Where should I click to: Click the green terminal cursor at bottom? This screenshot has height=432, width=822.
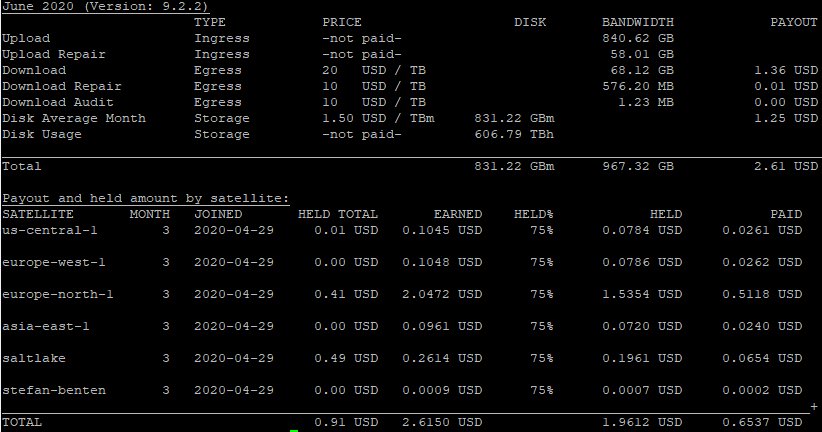point(294,430)
